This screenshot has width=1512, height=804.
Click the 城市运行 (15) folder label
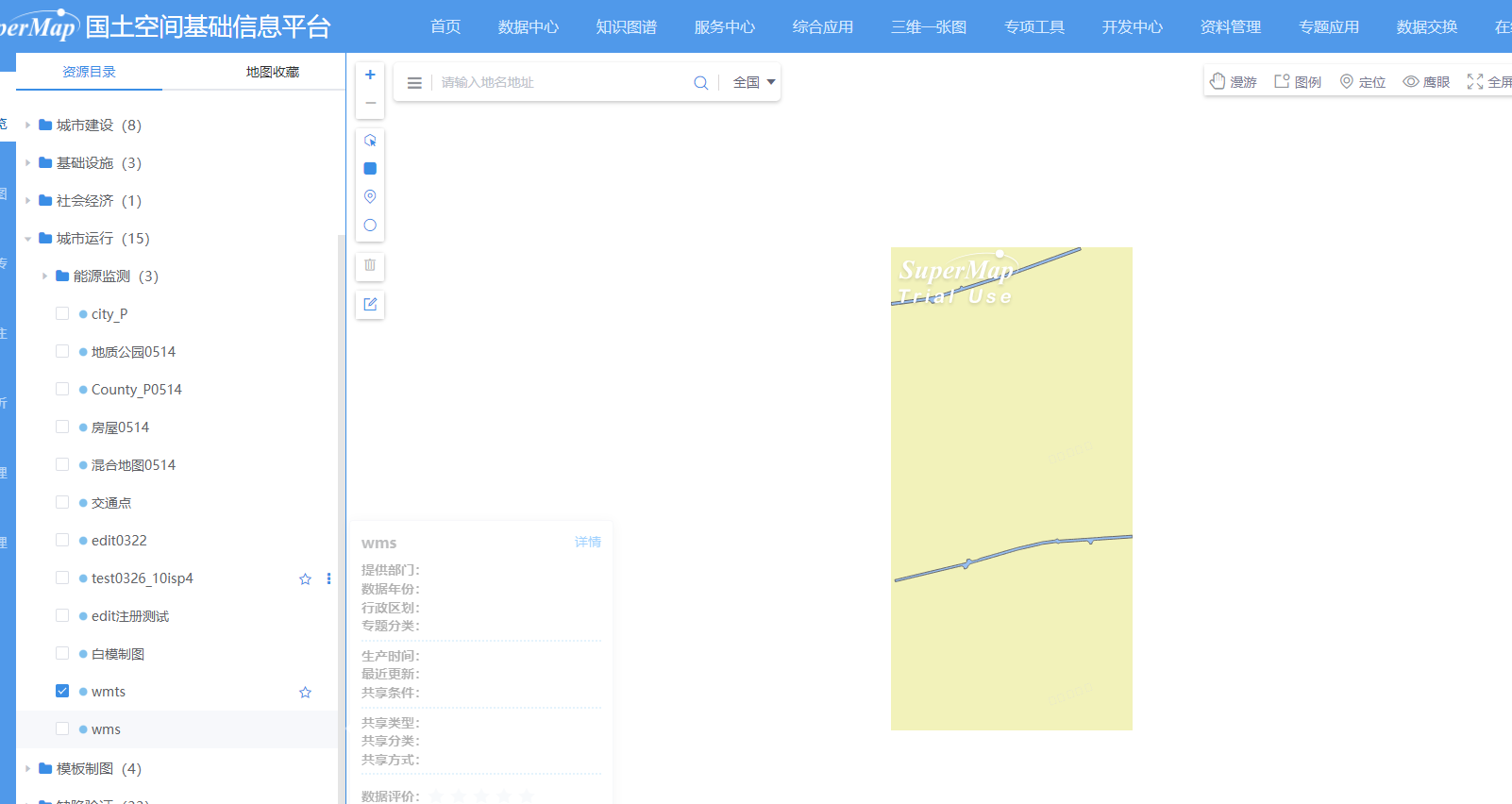[103, 239]
